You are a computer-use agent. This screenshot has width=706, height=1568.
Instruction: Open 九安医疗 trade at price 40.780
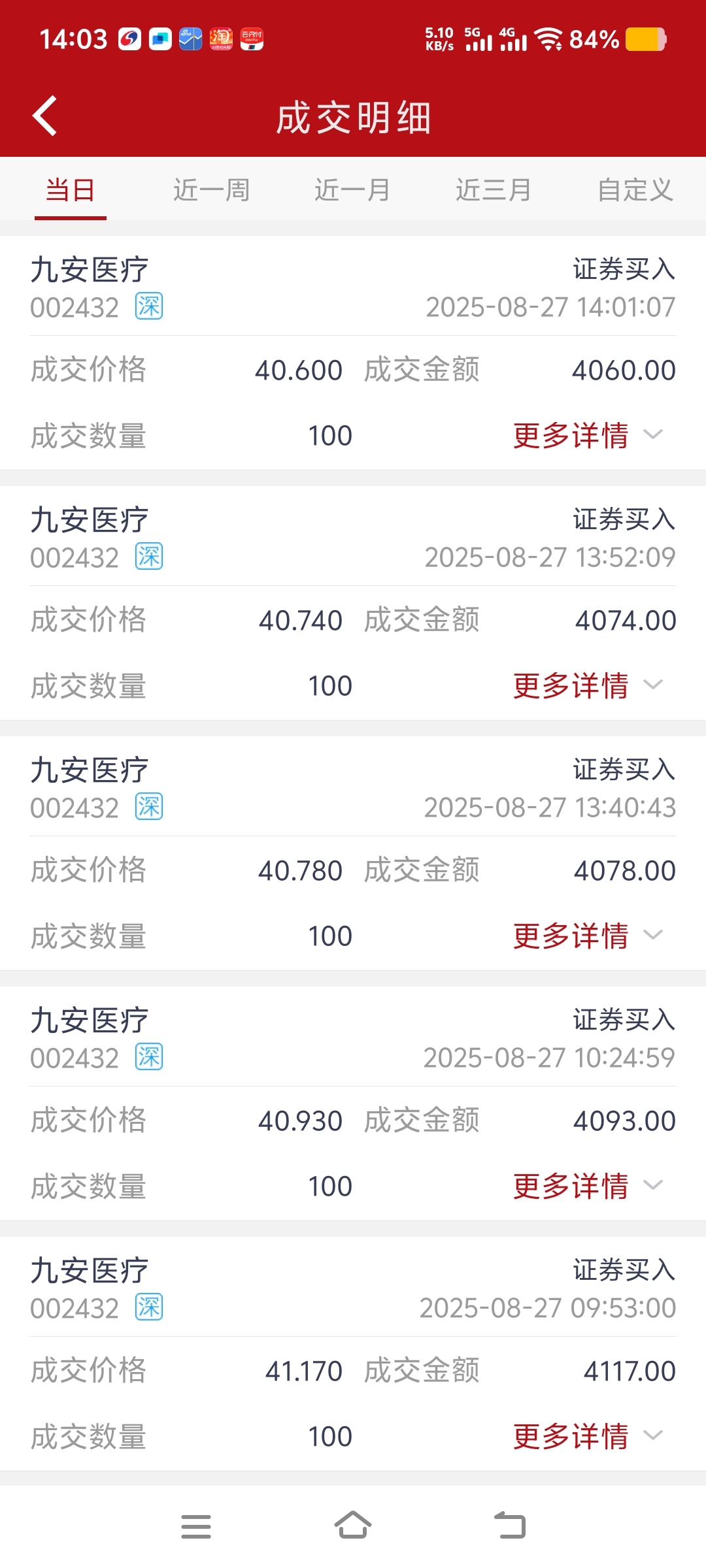[x=353, y=853]
